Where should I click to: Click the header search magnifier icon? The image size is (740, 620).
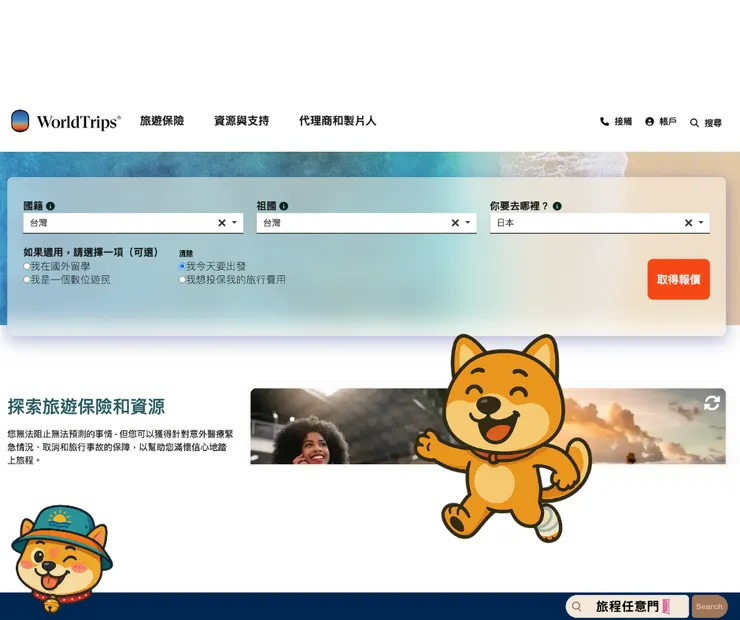(694, 123)
